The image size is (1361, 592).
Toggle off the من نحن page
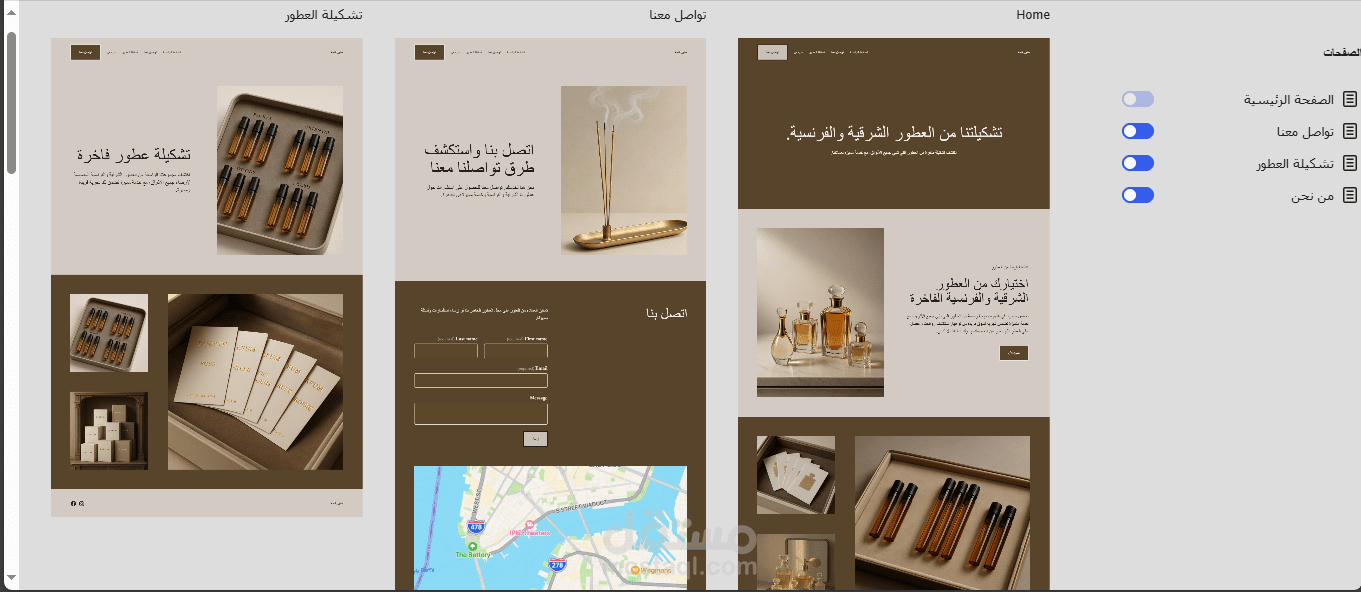[x=1138, y=195]
